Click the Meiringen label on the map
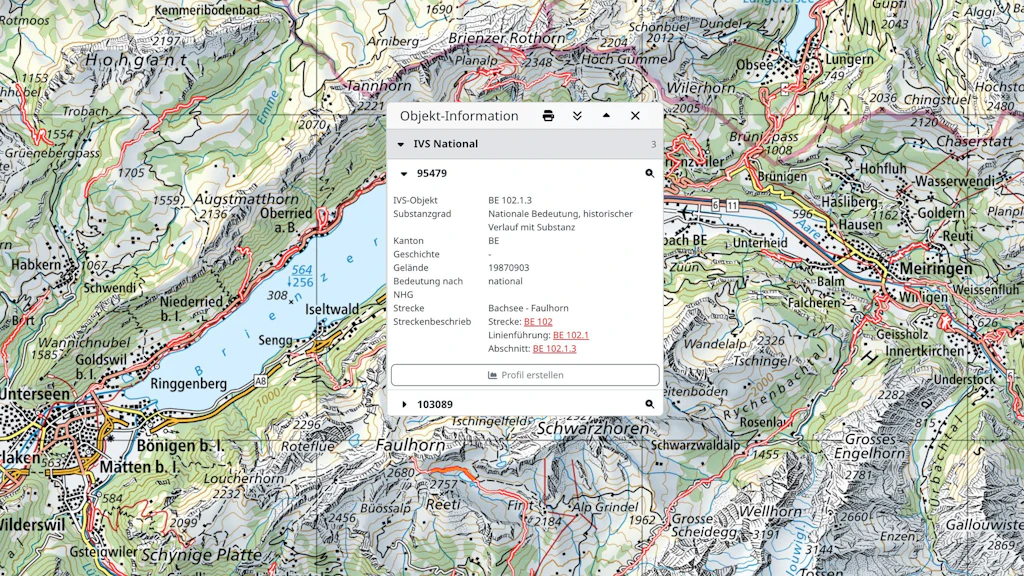The height and width of the screenshot is (576, 1024). 936,269
